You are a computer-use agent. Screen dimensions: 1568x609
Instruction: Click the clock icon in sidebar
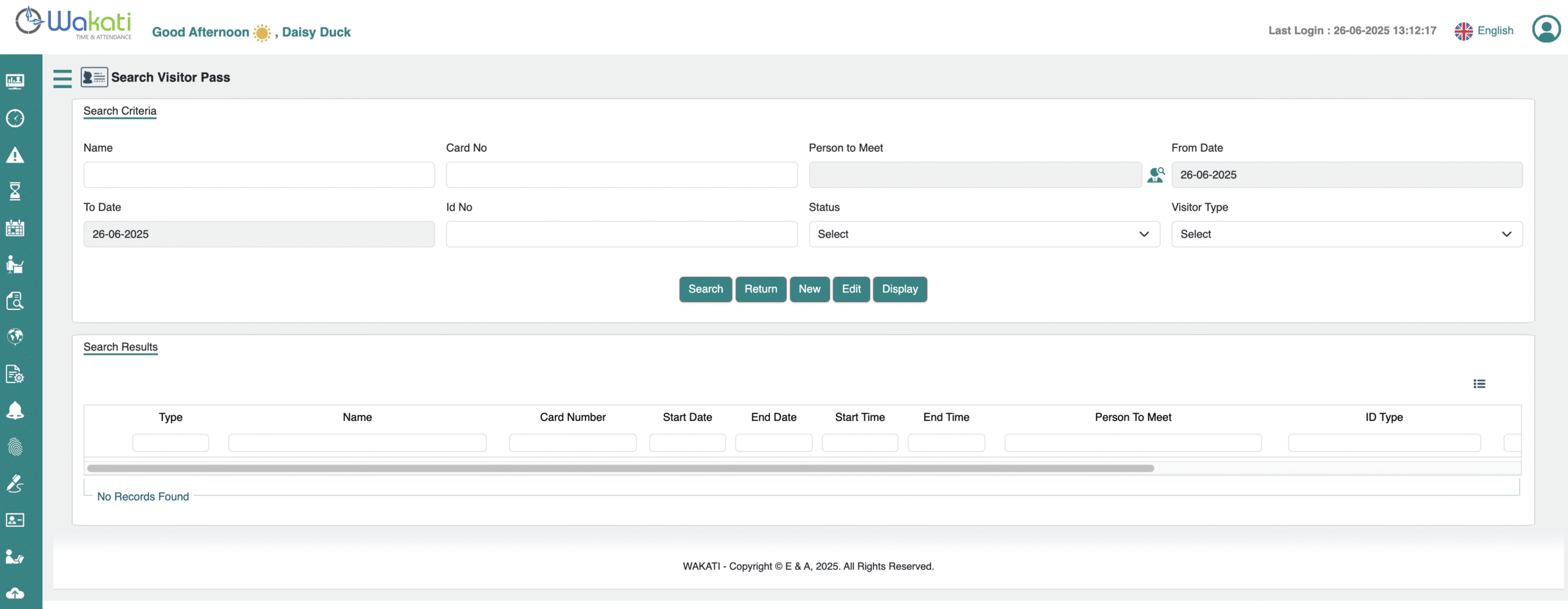point(15,118)
